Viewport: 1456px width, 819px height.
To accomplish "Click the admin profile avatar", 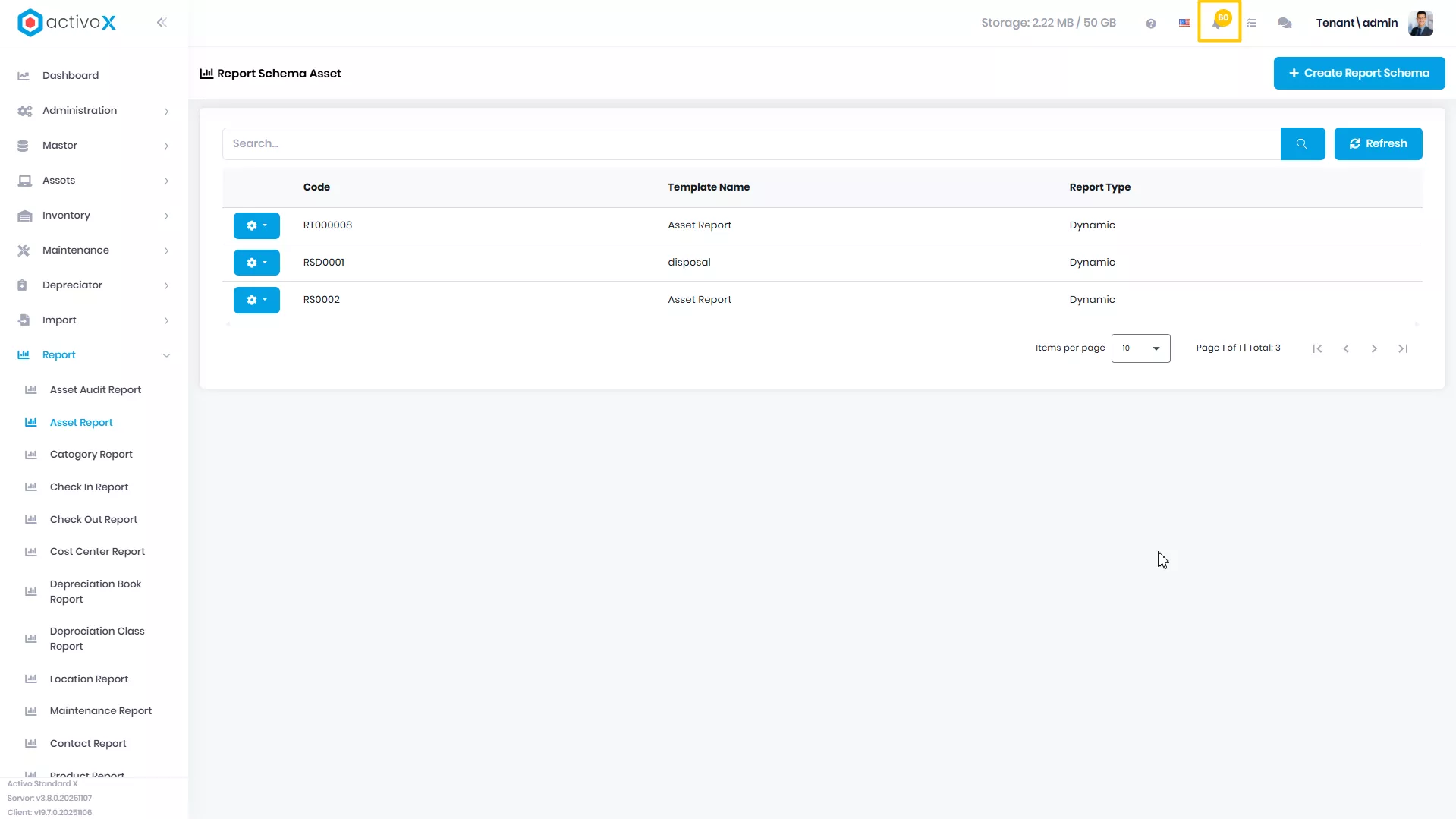I will (1420, 23).
